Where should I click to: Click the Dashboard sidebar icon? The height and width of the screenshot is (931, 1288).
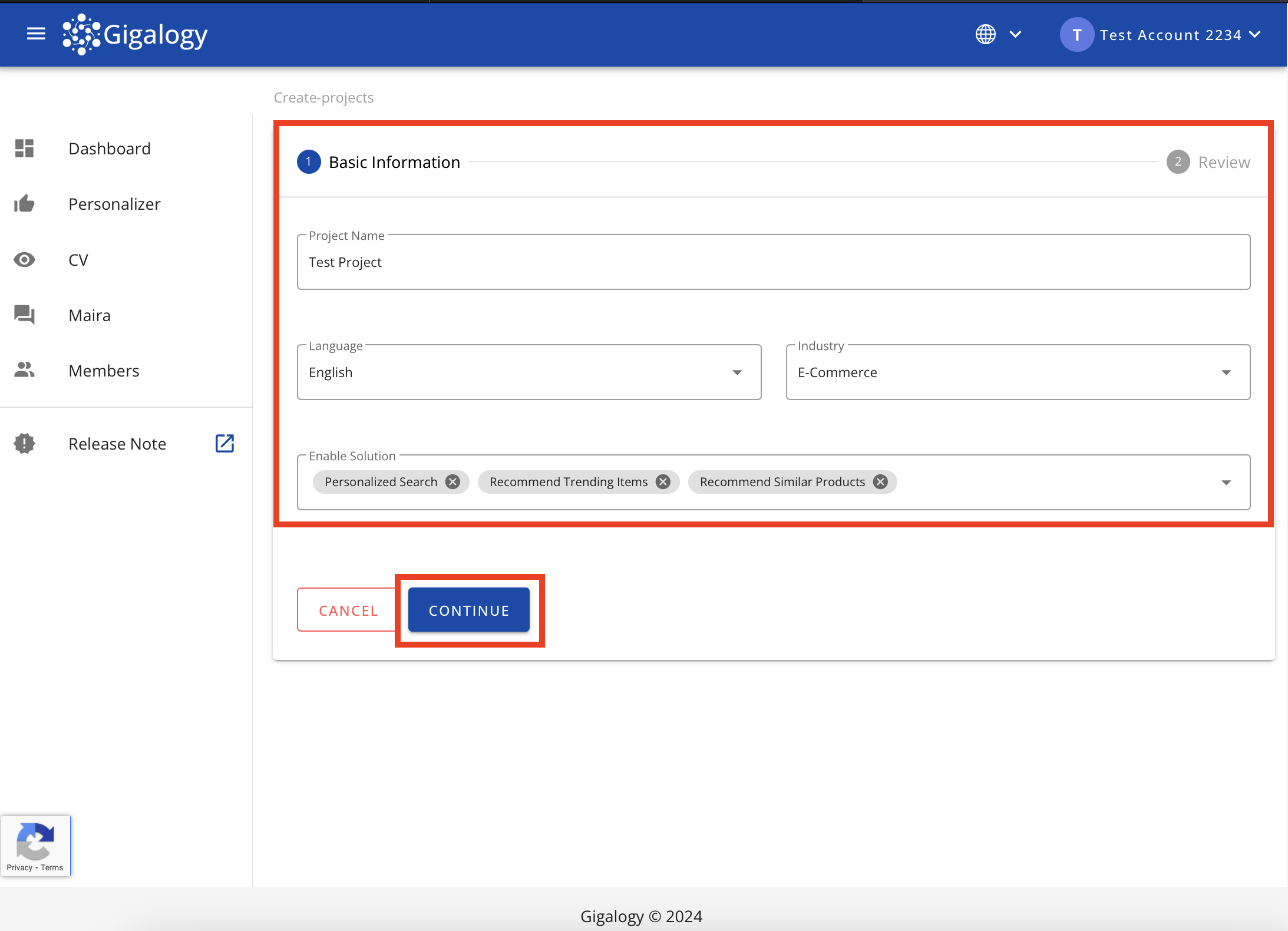tap(25, 148)
